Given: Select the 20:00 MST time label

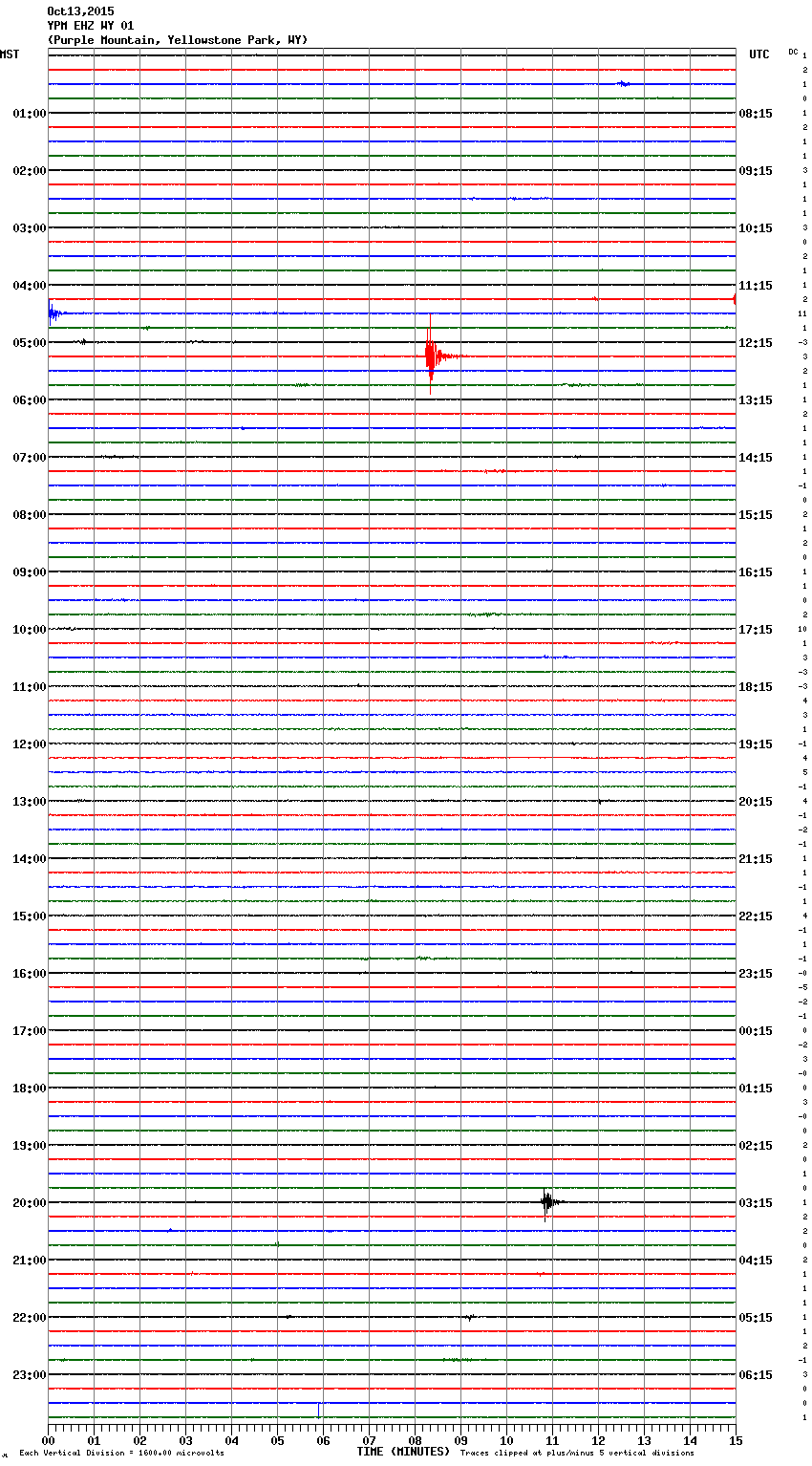Looking at the screenshot, I should [30, 1203].
